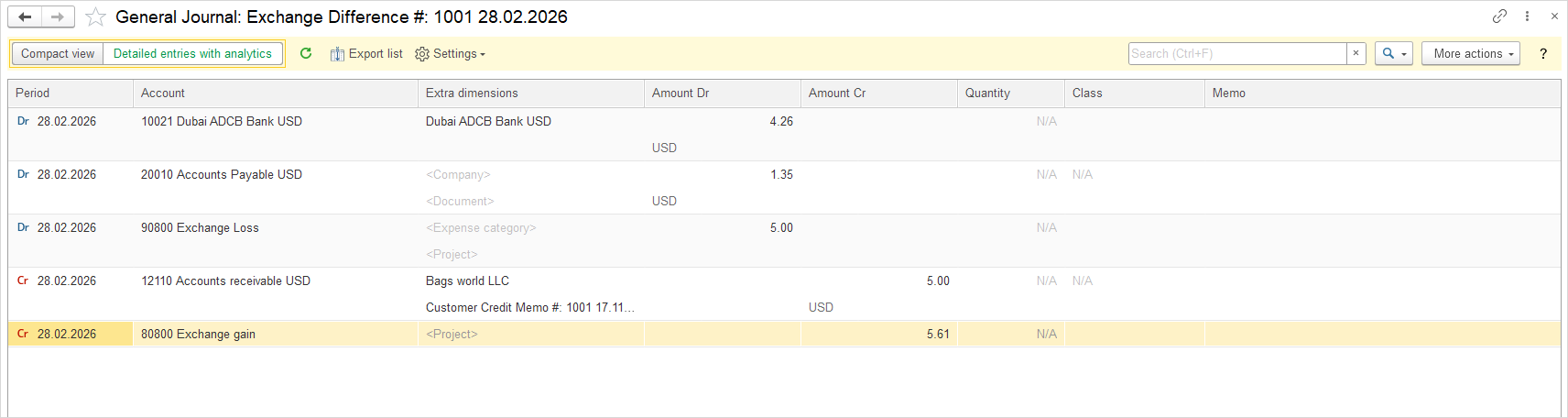Select the 90800 Exchange Loss entry row

click(200, 227)
